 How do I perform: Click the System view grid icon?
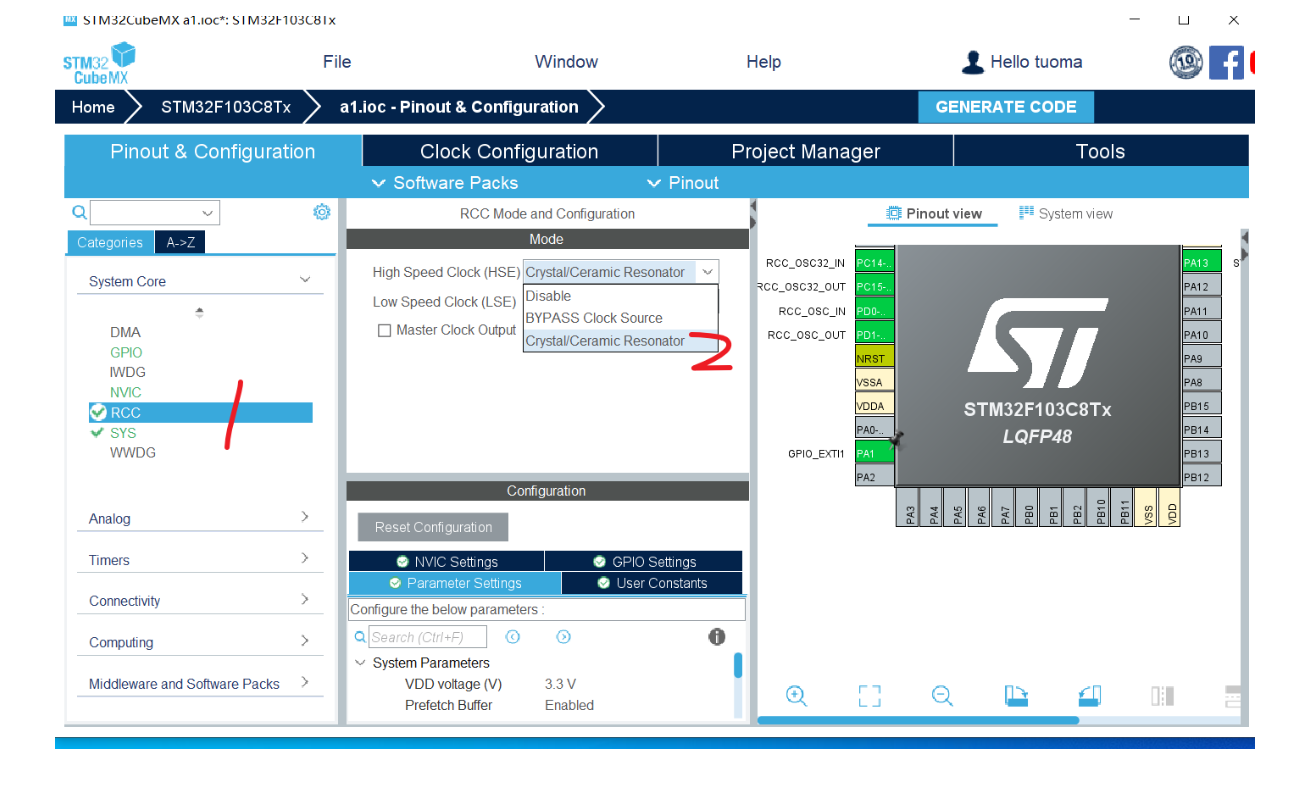point(1026,213)
